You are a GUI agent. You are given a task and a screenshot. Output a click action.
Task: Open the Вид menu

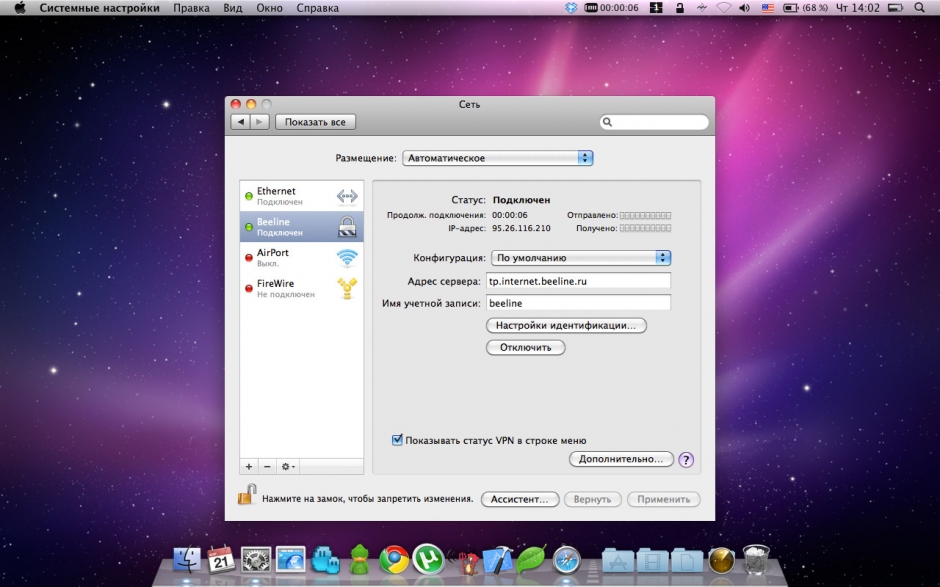(x=233, y=8)
